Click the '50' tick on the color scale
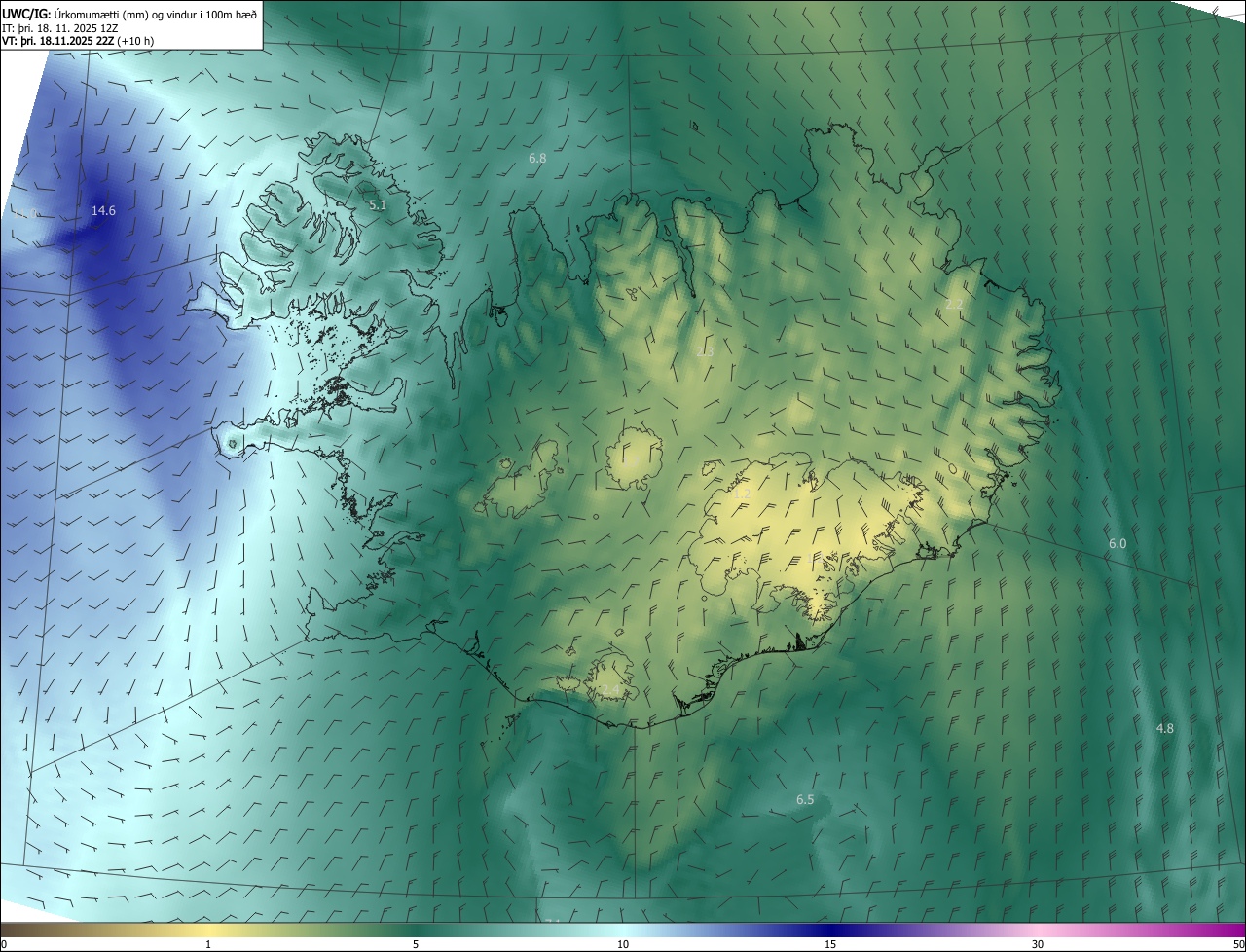The width and height of the screenshot is (1246, 952). click(1238, 944)
